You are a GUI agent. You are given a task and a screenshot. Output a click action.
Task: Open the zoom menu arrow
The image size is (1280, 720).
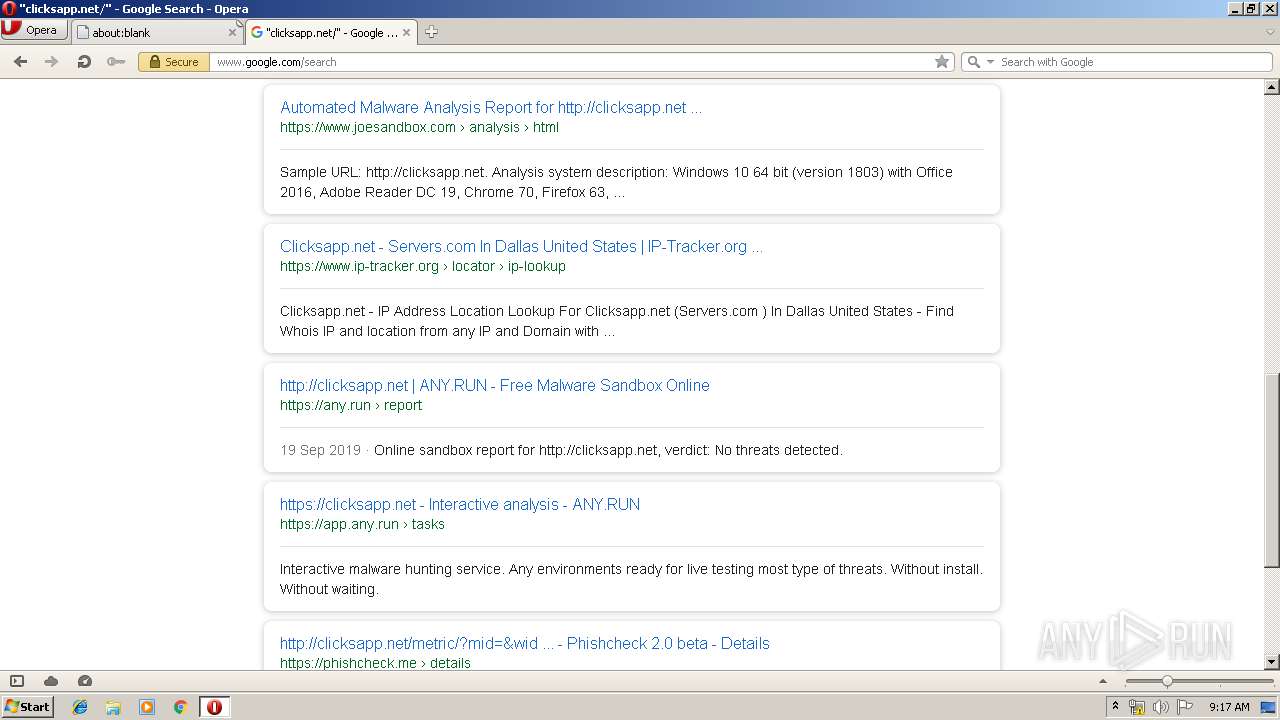click(x=1103, y=681)
